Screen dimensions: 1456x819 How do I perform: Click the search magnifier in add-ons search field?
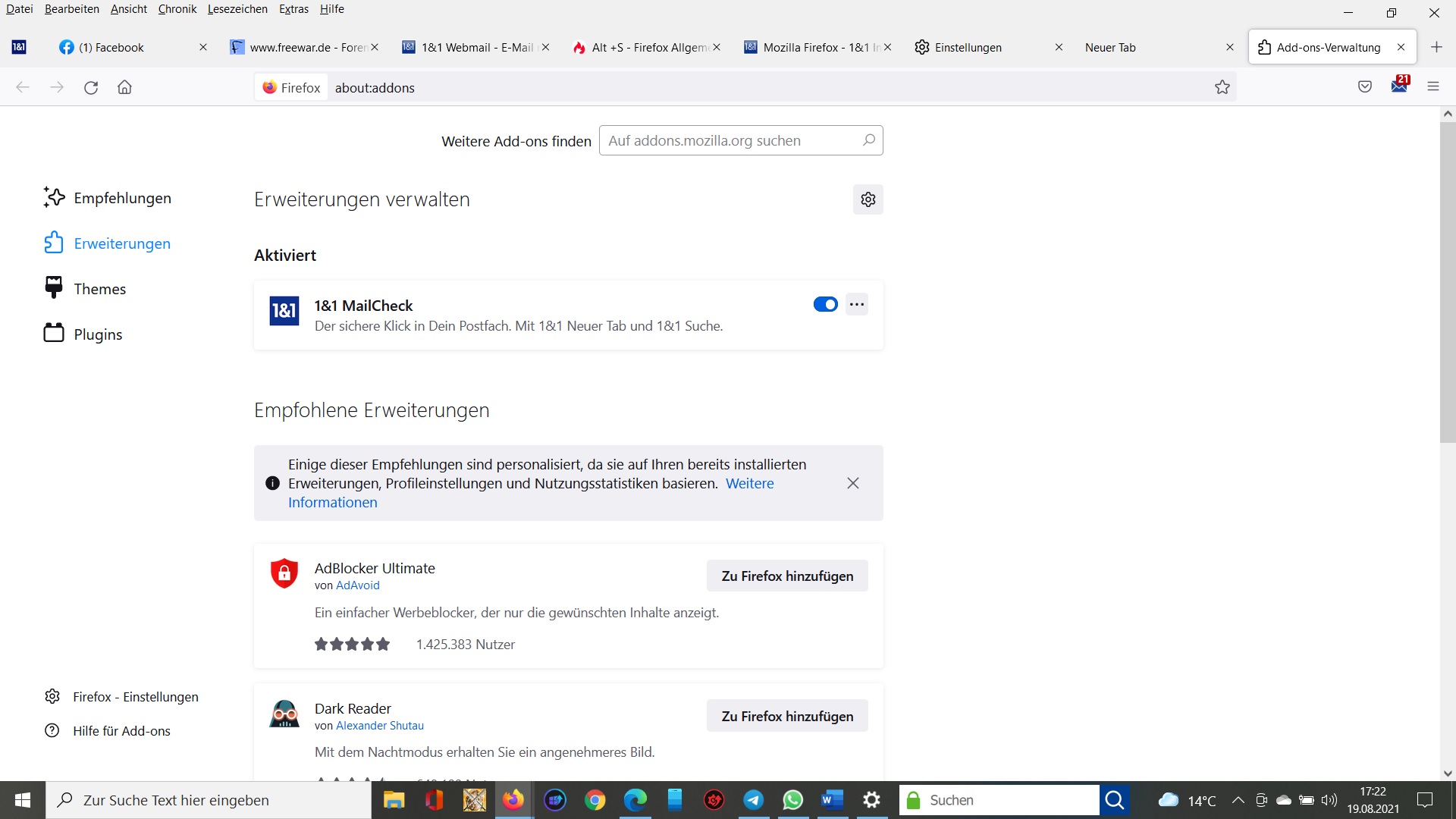tap(868, 140)
